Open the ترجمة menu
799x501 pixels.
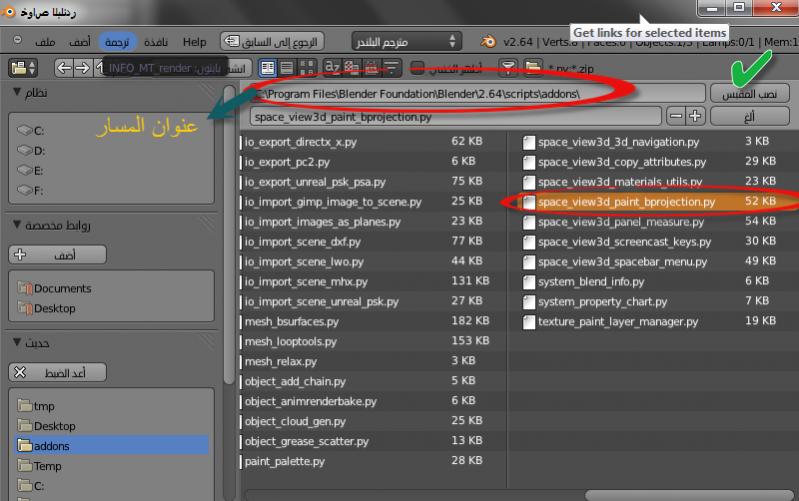(x=117, y=42)
